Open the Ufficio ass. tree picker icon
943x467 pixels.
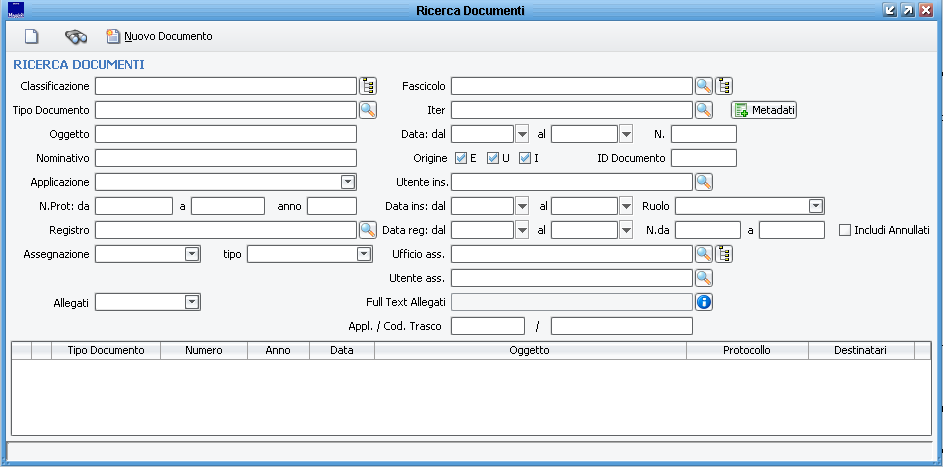(725, 254)
